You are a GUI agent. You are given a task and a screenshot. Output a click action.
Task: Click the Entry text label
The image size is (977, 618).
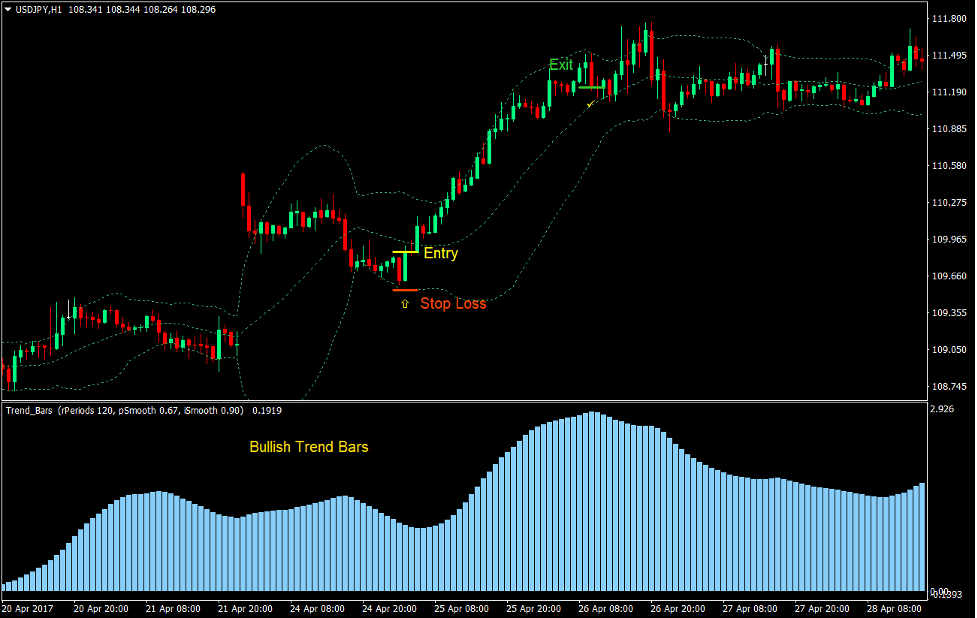point(441,253)
